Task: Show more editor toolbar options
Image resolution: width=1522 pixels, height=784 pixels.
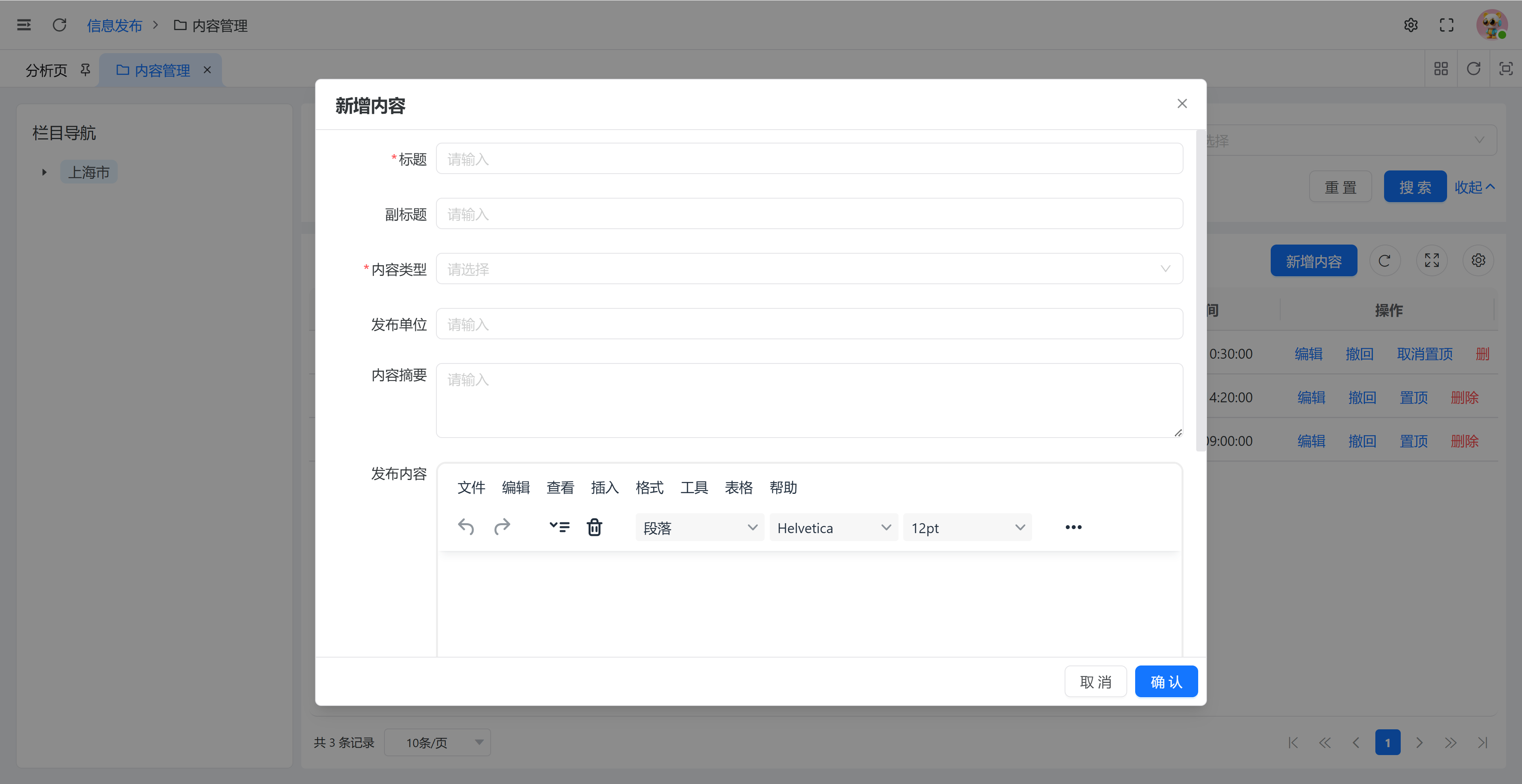Action: pos(1073,527)
